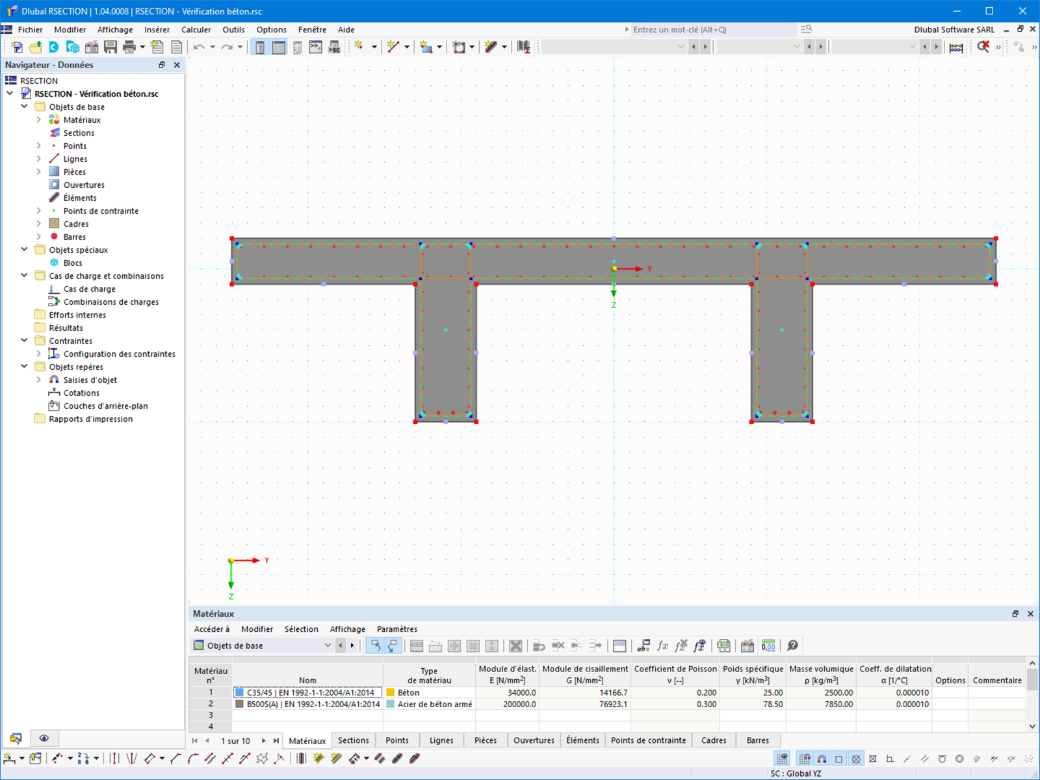Click the units 0.00 icon in the table toolbar
Viewport: 1040px width, 780px height.
pos(769,645)
